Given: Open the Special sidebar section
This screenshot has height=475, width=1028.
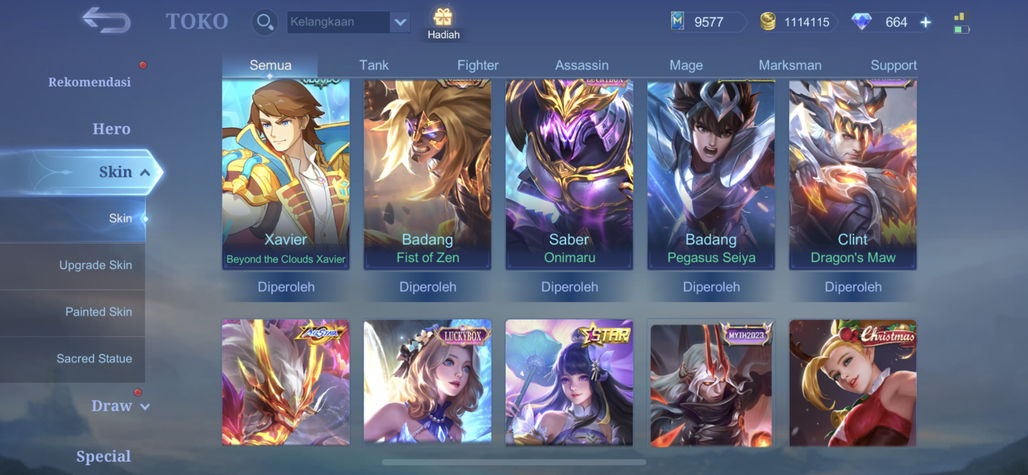Looking at the screenshot, I should pyautogui.click(x=104, y=456).
